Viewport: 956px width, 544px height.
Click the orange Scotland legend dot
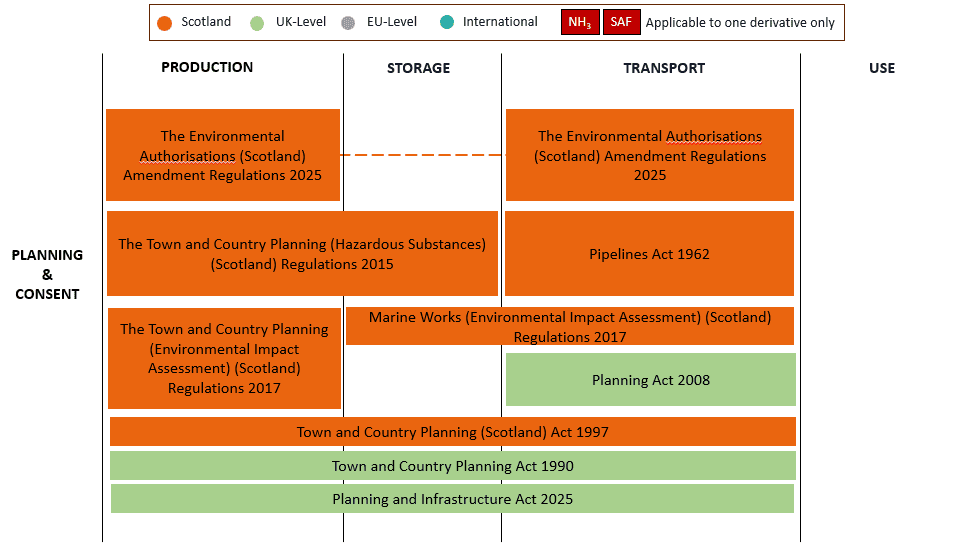coord(164,23)
